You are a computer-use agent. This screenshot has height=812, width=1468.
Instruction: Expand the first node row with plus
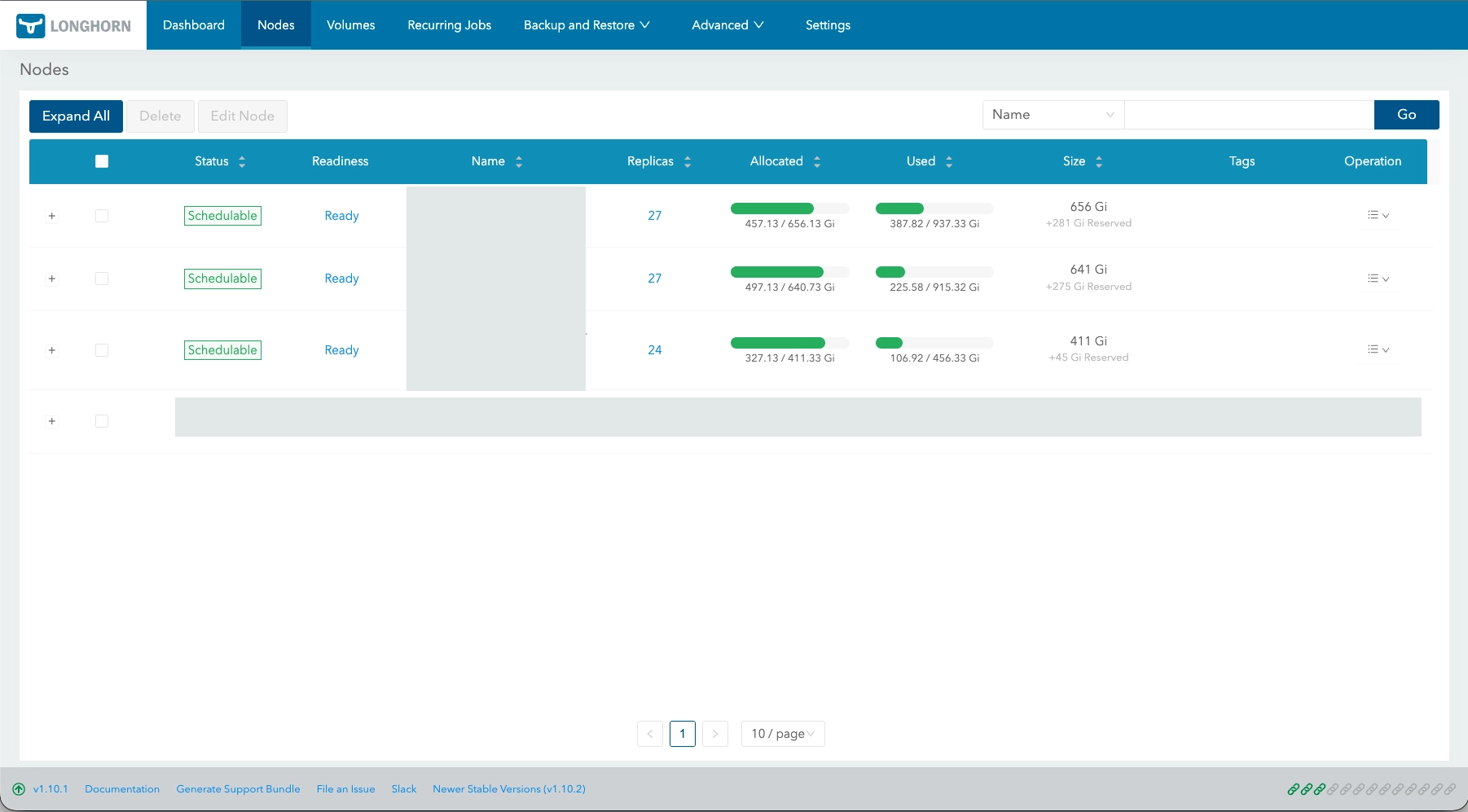tap(52, 216)
